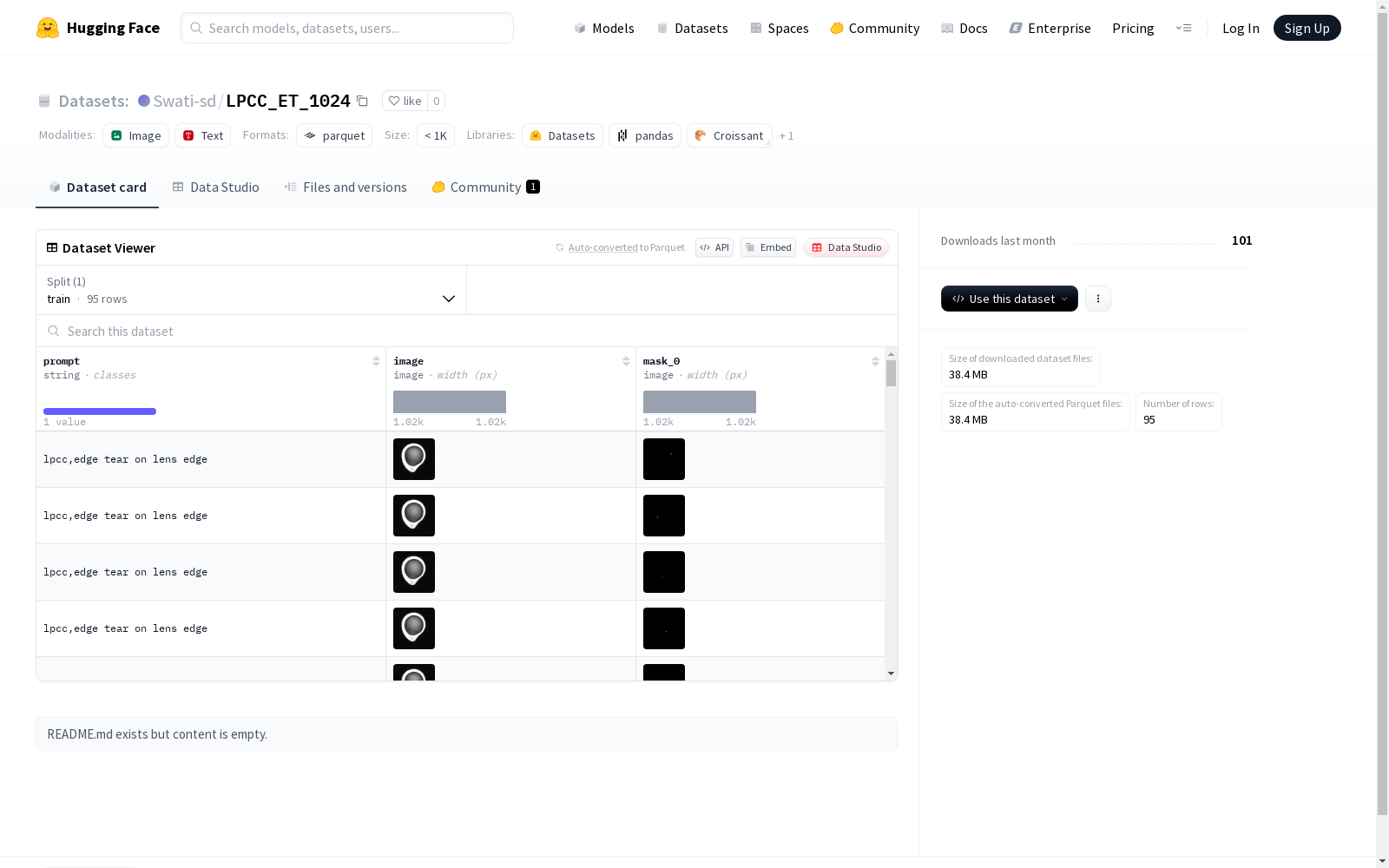The image size is (1389, 868).
Task: Click the Datasets: breadcrumb link
Action: (x=94, y=101)
